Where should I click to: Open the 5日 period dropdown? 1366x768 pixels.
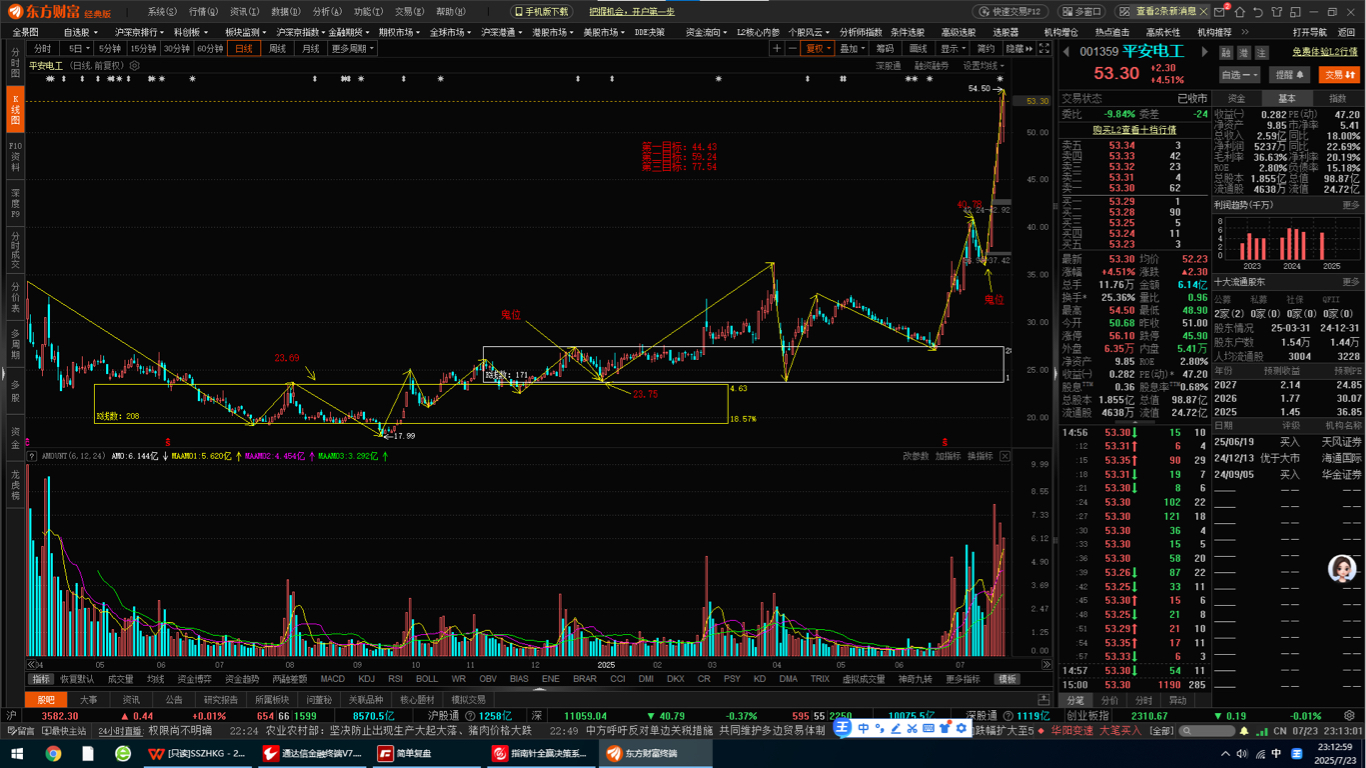click(x=77, y=48)
